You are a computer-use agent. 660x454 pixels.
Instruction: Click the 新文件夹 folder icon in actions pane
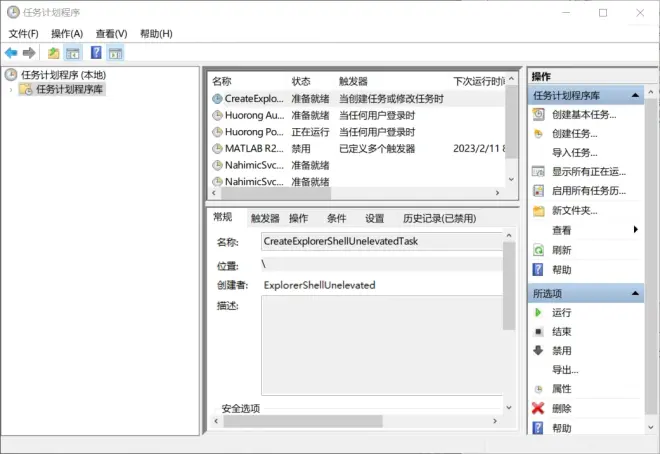click(538, 211)
